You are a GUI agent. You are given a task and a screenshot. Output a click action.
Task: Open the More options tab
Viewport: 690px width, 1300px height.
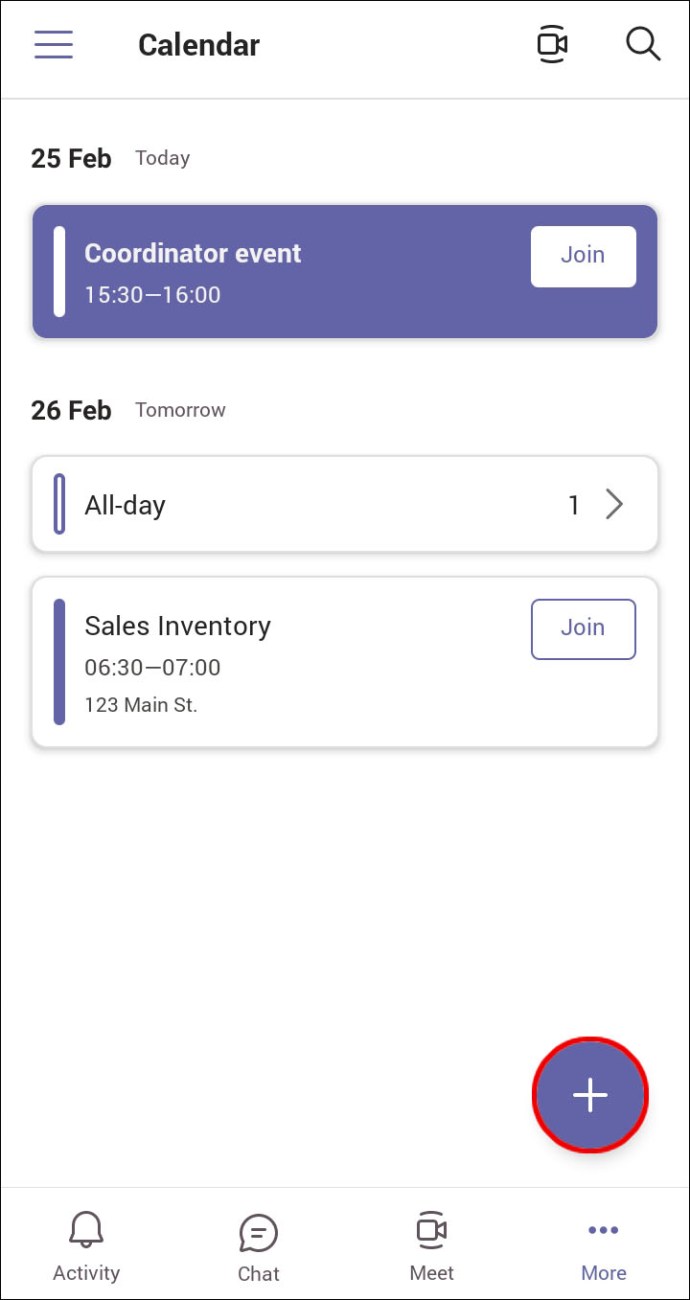pyautogui.click(x=603, y=1245)
